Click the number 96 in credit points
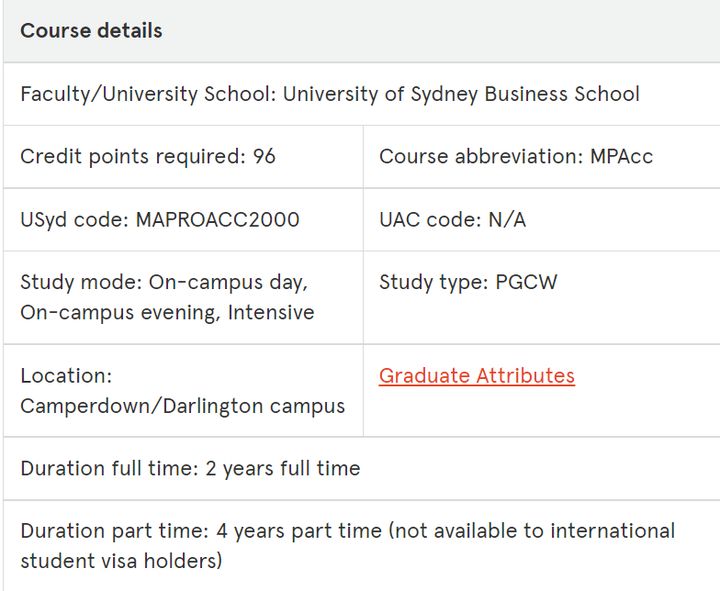Image resolution: width=720 pixels, height=591 pixels. pyautogui.click(x=264, y=157)
